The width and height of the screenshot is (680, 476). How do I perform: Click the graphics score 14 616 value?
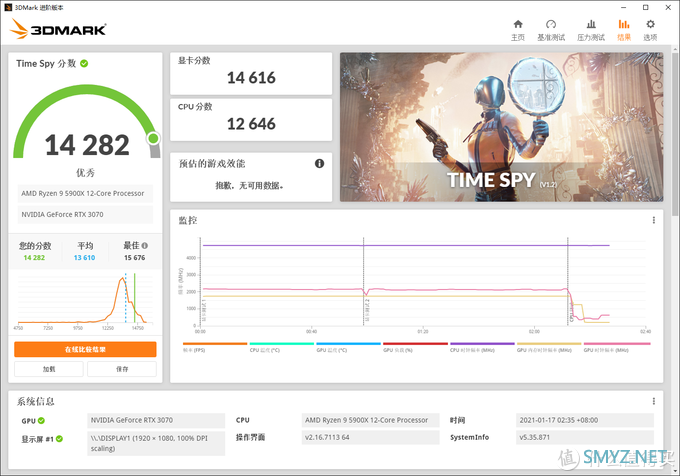251,78
